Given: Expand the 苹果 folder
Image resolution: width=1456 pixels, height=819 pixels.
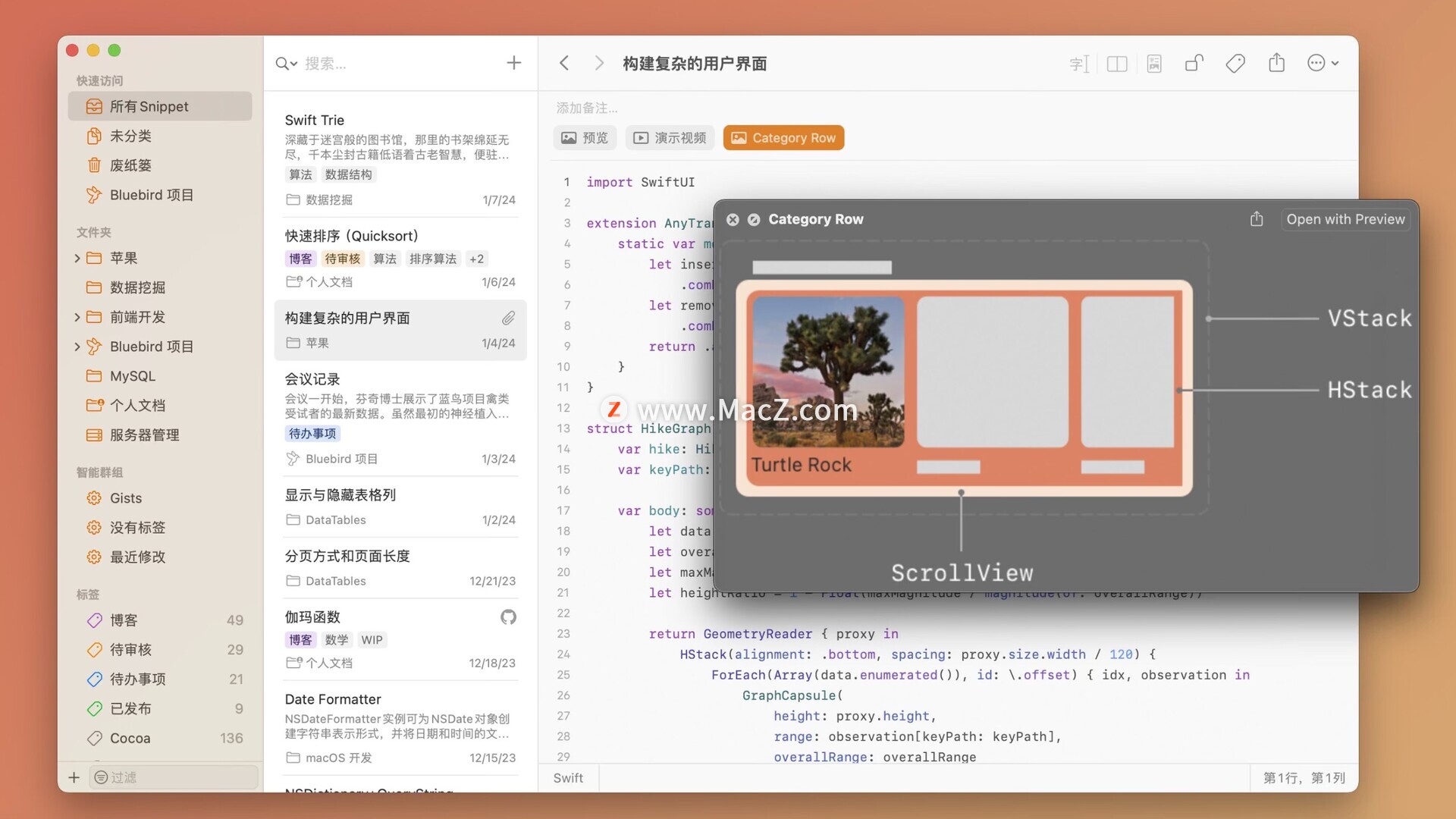Looking at the screenshot, I should 77,259.
